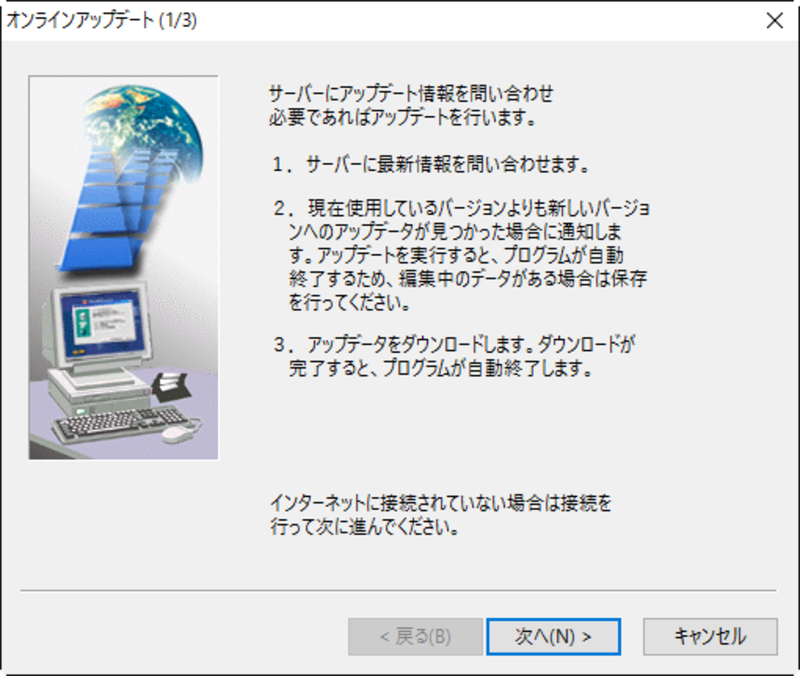Click the desktop PC case under the monitor
Image resolution: width=800 pixels, height=676 pixels.
pyautogui.click(x=99, y=390)
